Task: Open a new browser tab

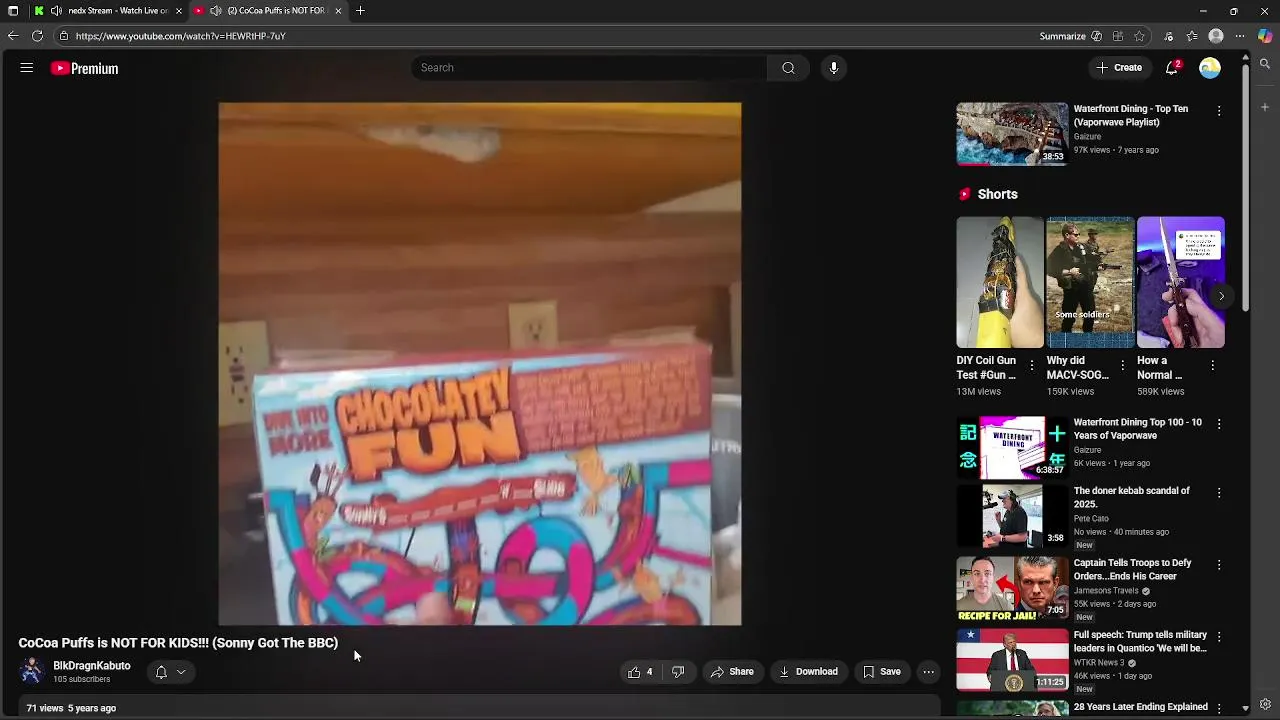Action: pos(360,11)
